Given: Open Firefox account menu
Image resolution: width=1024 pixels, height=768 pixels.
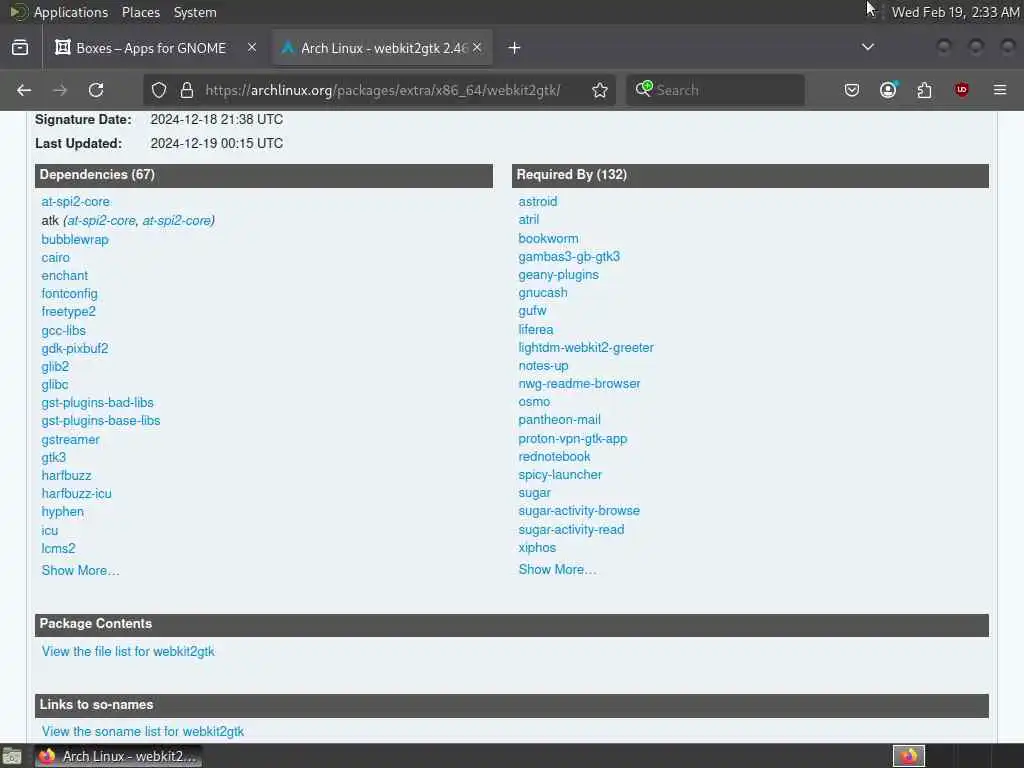Looking at the screenshot, I should point(888,90).
